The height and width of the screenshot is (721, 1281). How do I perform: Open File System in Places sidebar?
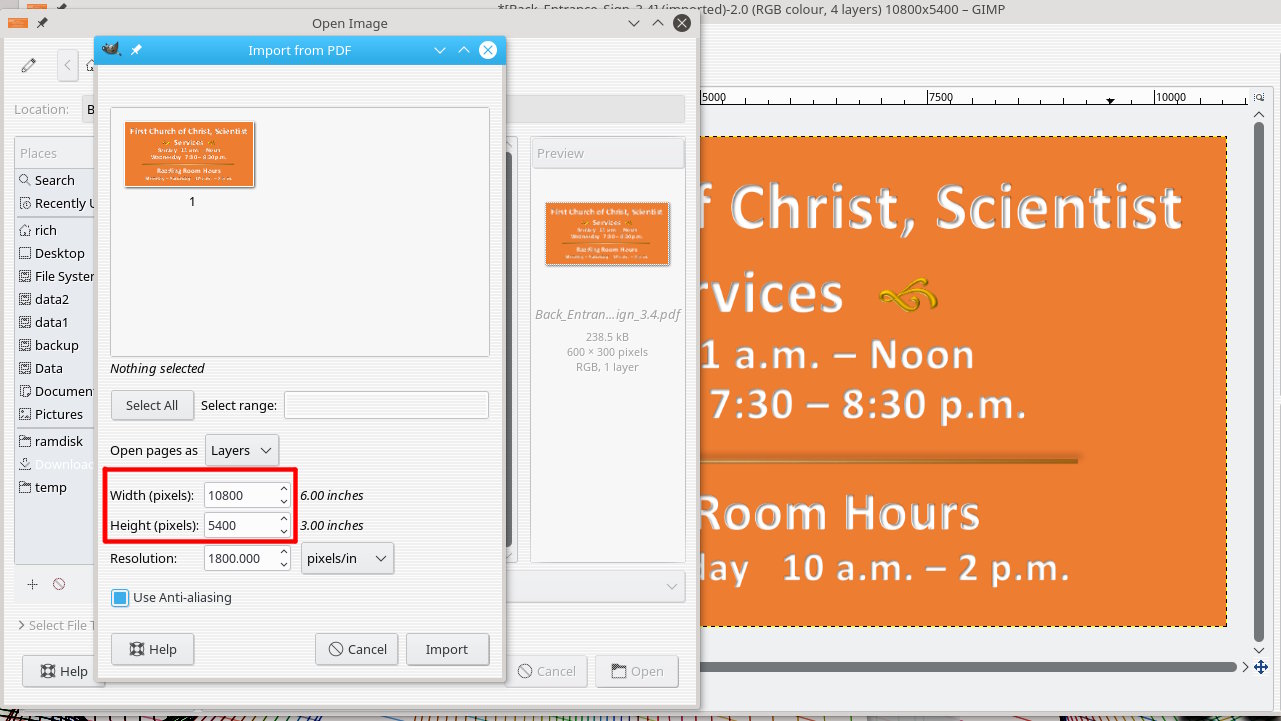55,276
